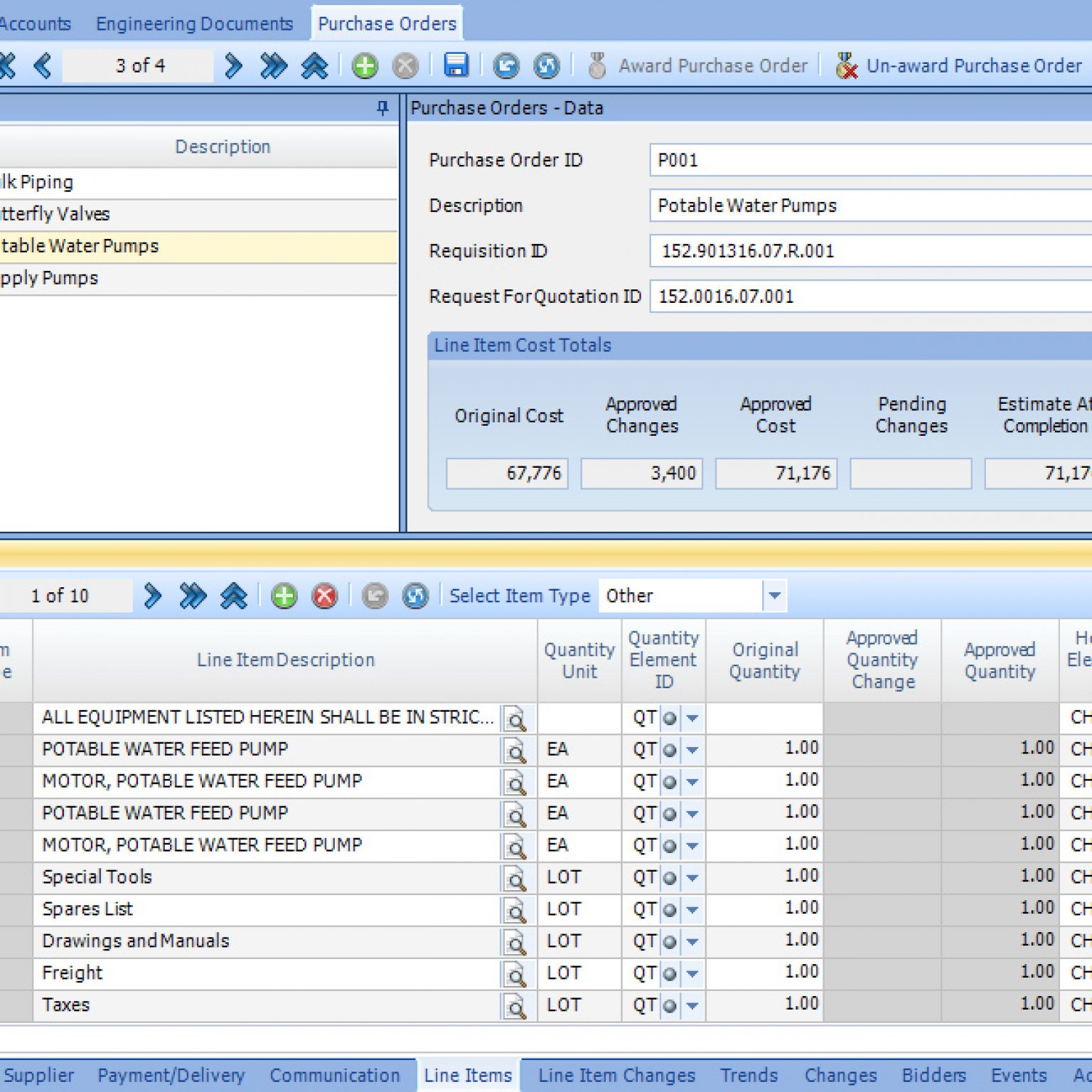Click the Original Cost value 67,776
Viewport: 1092px width, 1092px height.
pyautogui.click(x=507, y=473)
